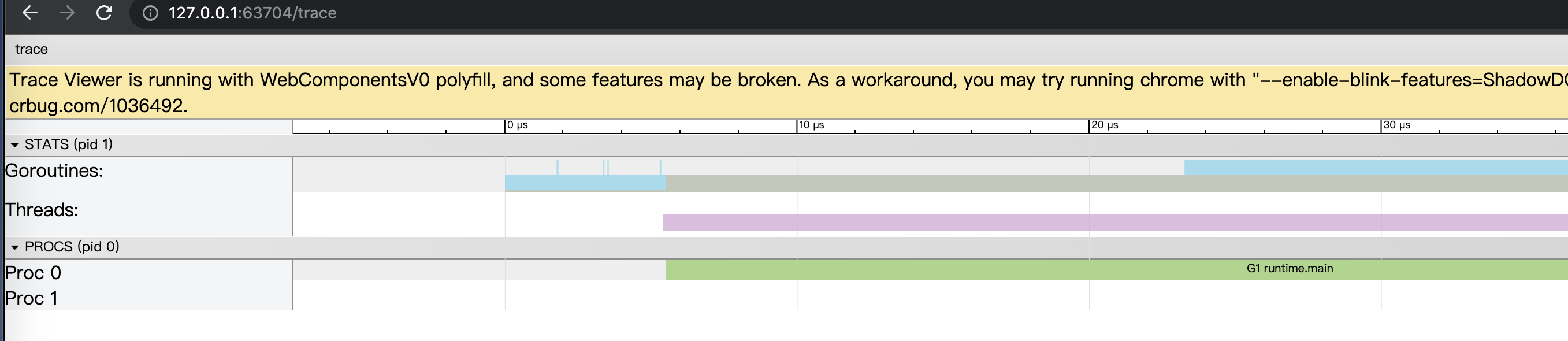
Task: Click the 20 µs timeline ruler mark
Action: (1105, 125)
